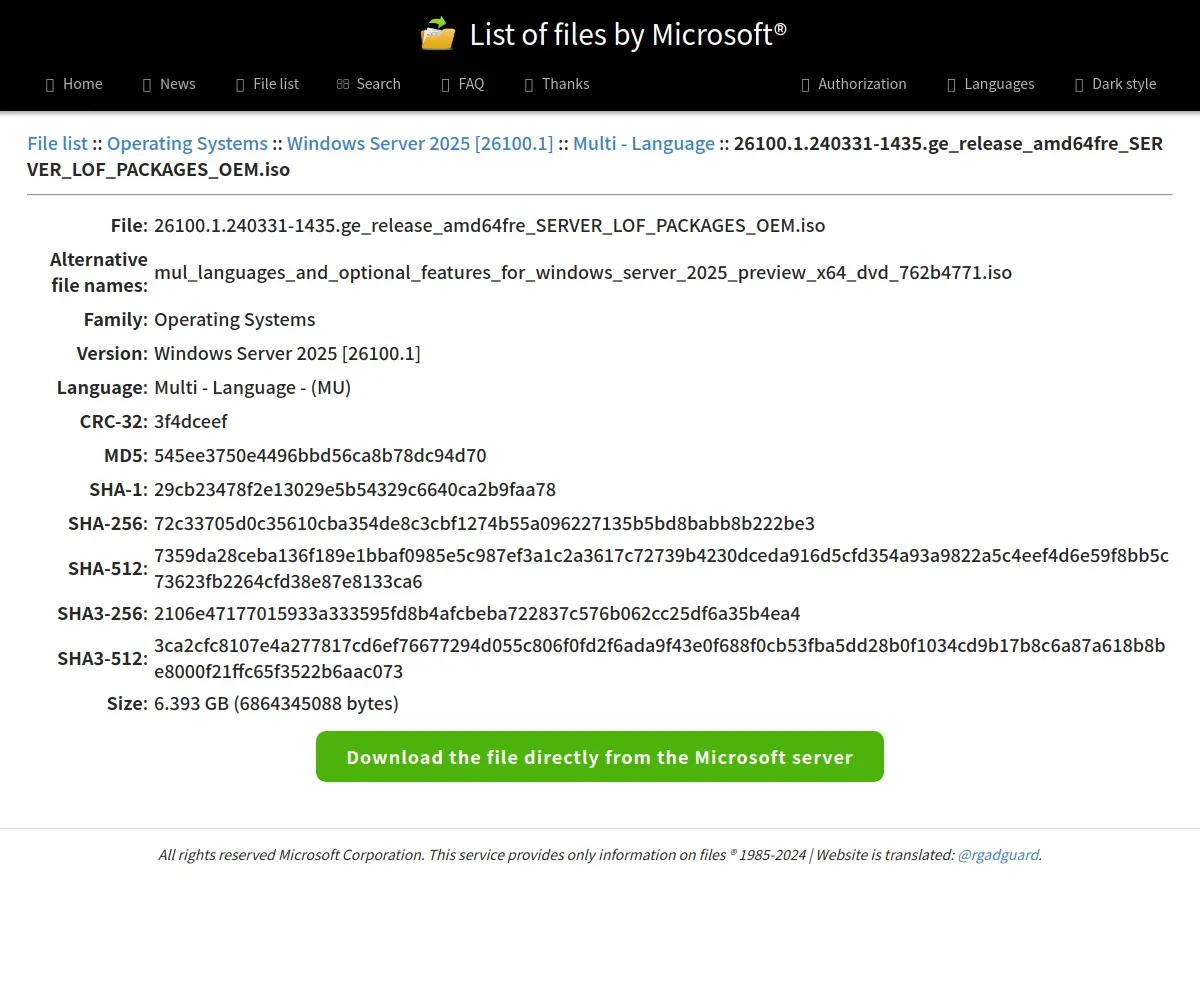Select the File name value text
The height and width of the screenshot is (1000, 1200).
point(490,225)
